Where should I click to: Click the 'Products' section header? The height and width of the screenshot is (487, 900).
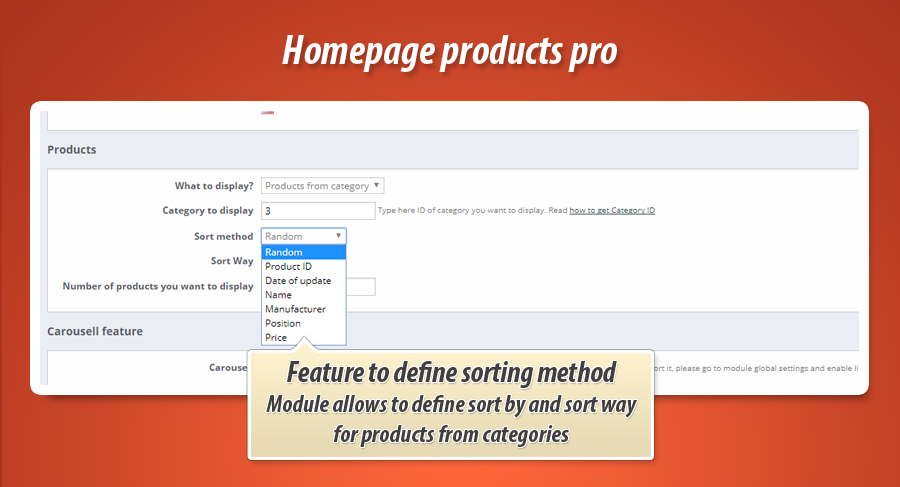pyautogui.click(x=72, y=150)
